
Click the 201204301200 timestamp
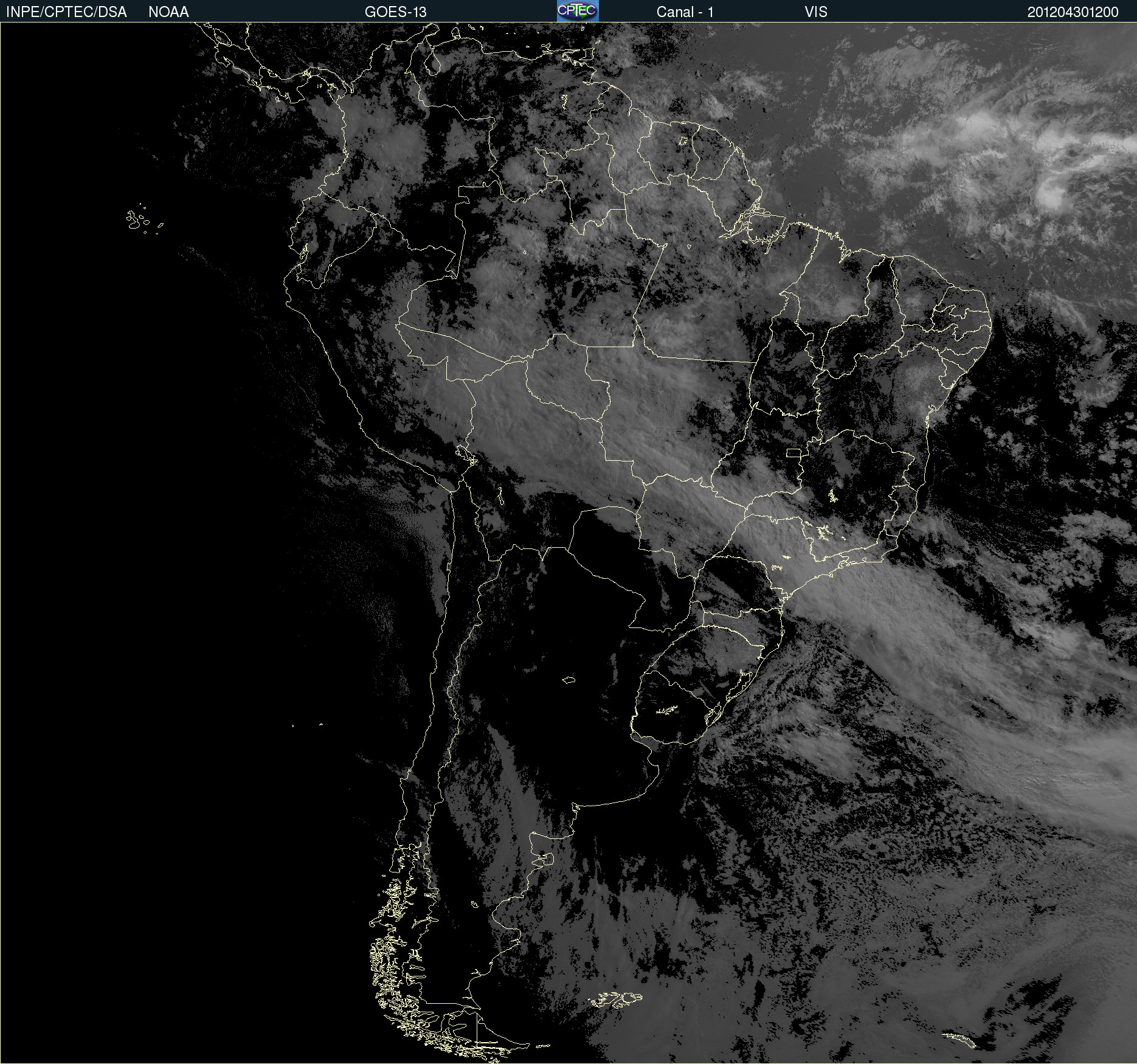click(1073, 12)
